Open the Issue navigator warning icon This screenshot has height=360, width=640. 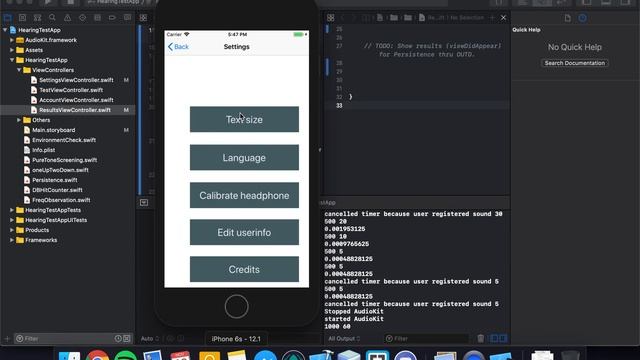(x=67, y=18)
